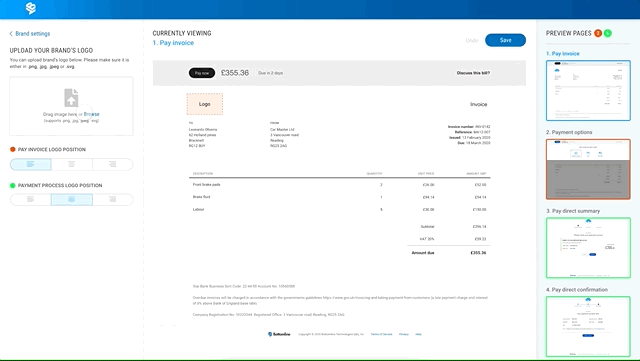This screenshot has height=361, width=640.
Task: Click the Pay now button on invoice
Action: 202,73
